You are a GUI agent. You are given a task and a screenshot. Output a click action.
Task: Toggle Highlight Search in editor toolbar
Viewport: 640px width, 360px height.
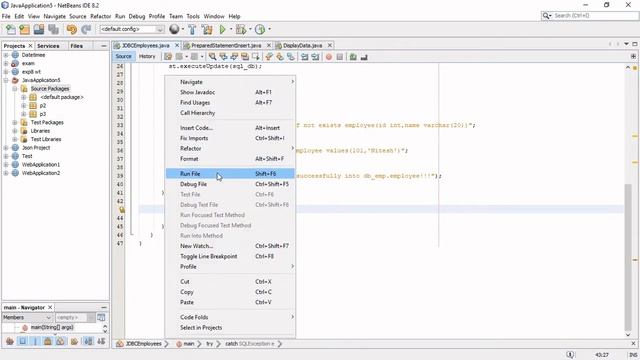click(x=245, y=57)
